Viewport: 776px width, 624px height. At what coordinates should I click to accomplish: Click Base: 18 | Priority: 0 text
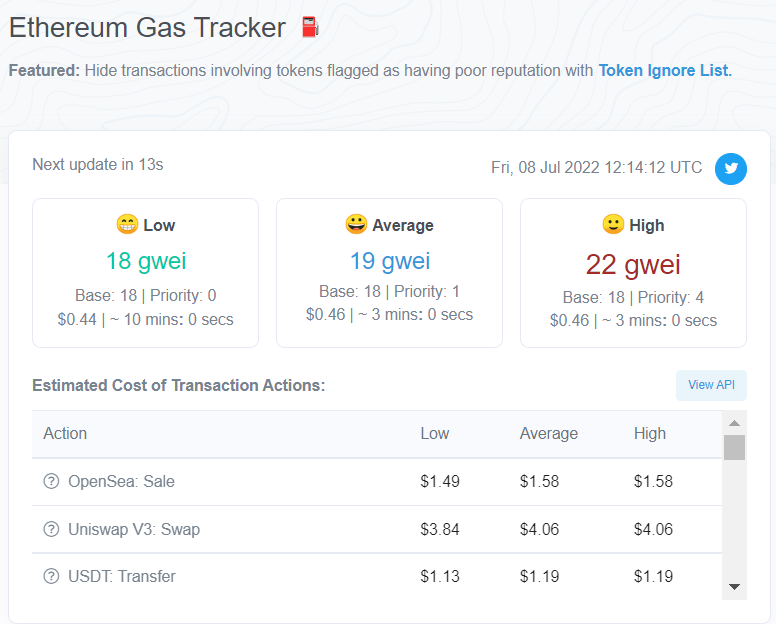point(146,295)
